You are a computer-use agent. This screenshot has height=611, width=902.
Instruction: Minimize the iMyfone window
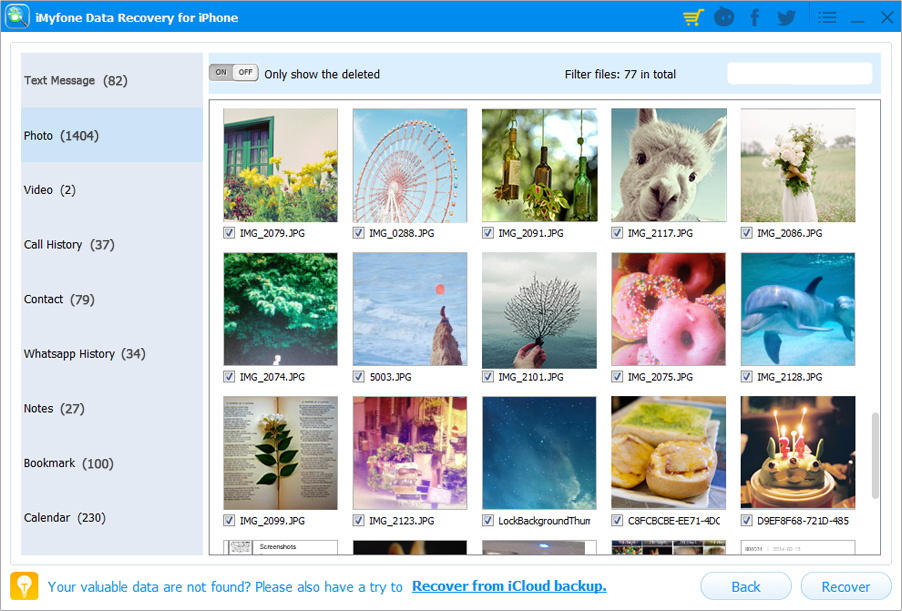point(857,18)
